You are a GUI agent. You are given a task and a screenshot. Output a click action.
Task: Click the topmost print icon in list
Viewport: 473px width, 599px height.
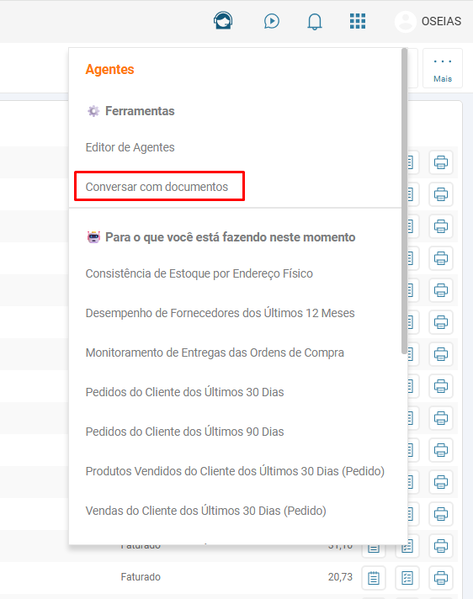[x=441, y=162]
